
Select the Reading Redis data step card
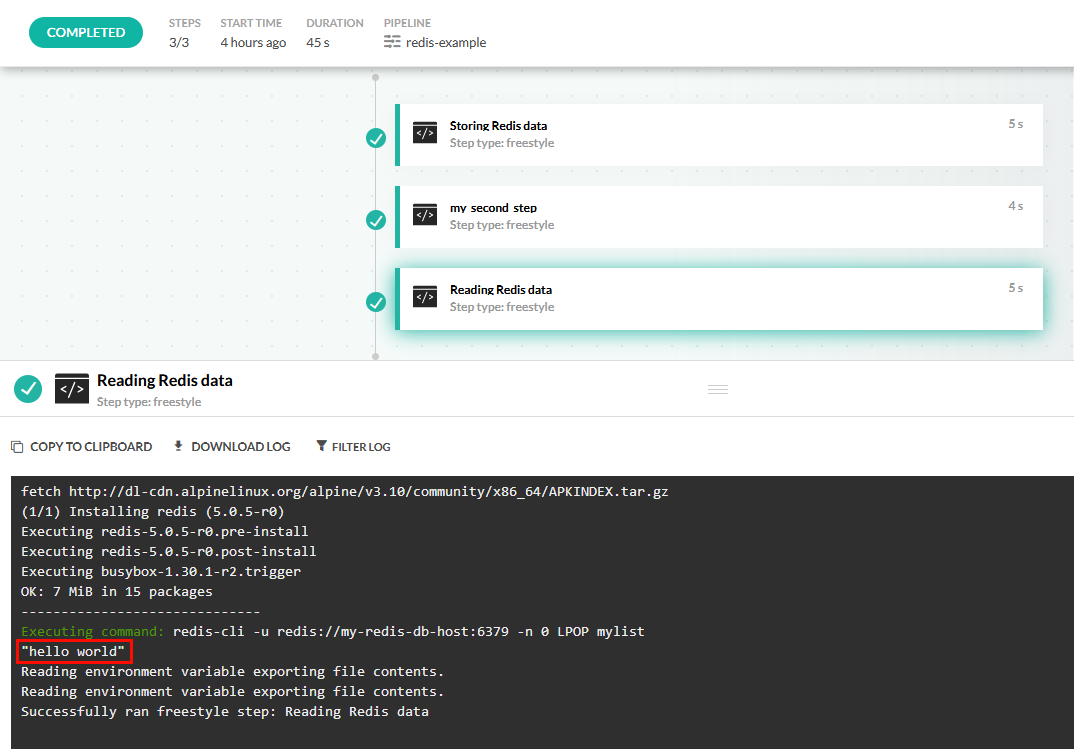[x=720, y=298]
